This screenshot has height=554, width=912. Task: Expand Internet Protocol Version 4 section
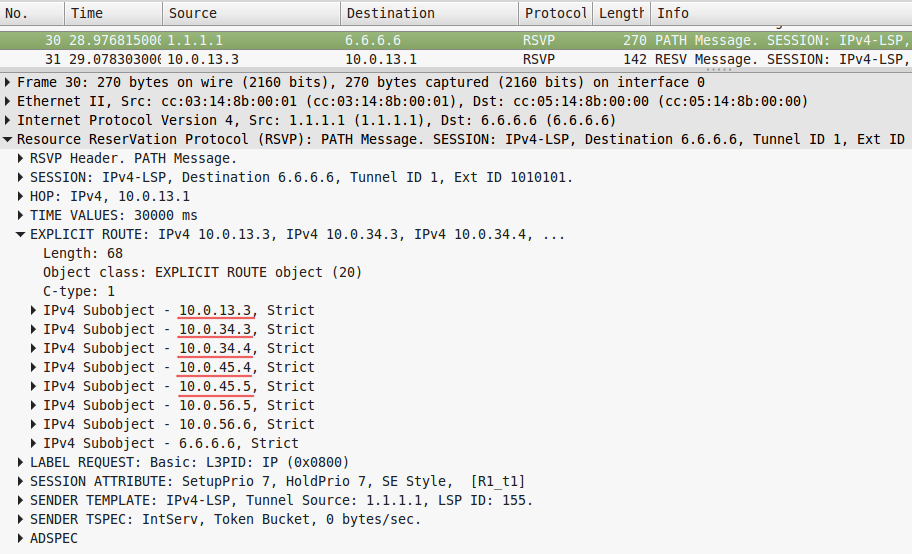point(9,120)
